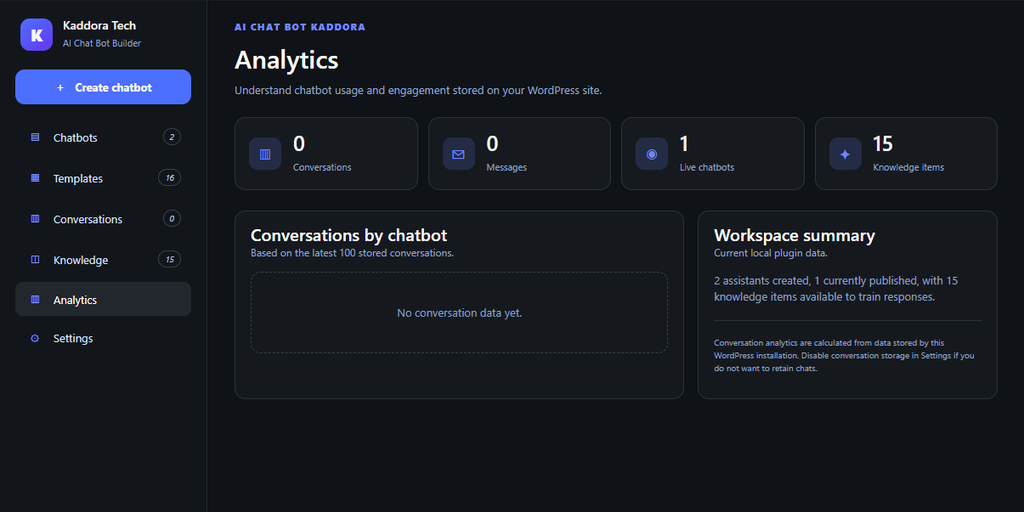The width and height of the screenshot is (1024, 512).
Task: Click the 15 knowledge items value
Action: [883, 144]
